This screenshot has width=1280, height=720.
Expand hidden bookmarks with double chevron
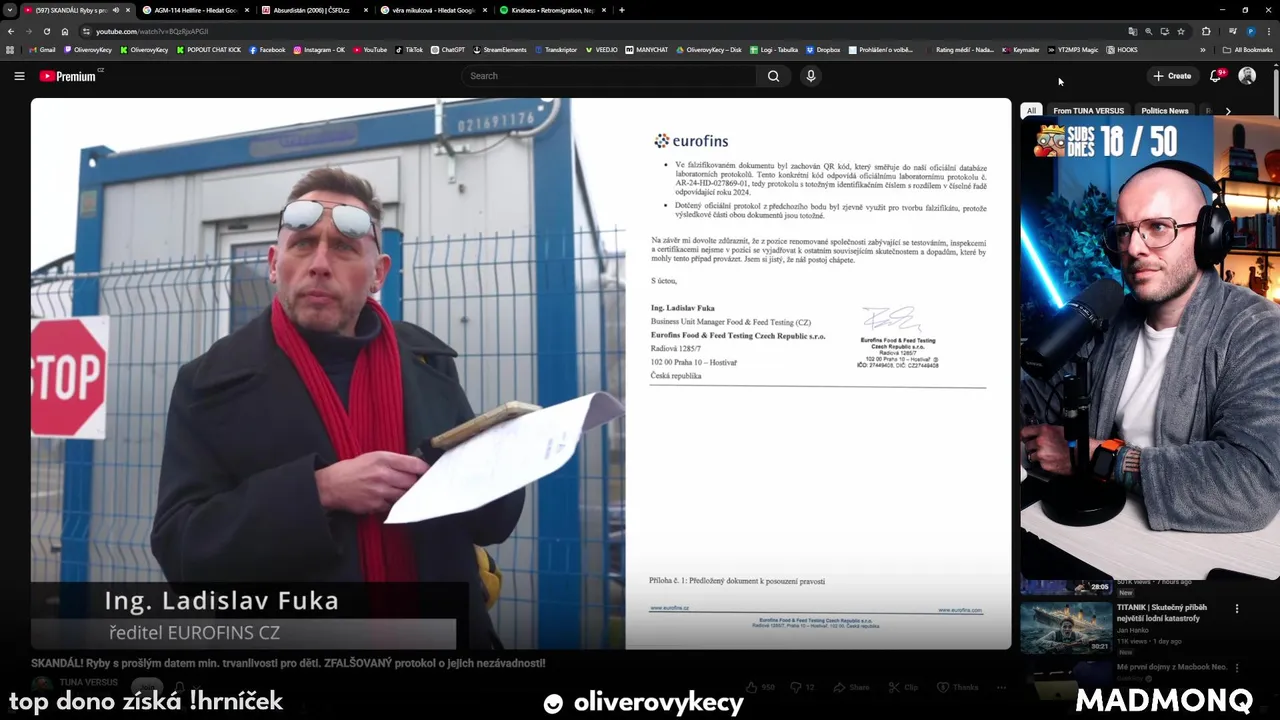click(x=1203, y=50)
